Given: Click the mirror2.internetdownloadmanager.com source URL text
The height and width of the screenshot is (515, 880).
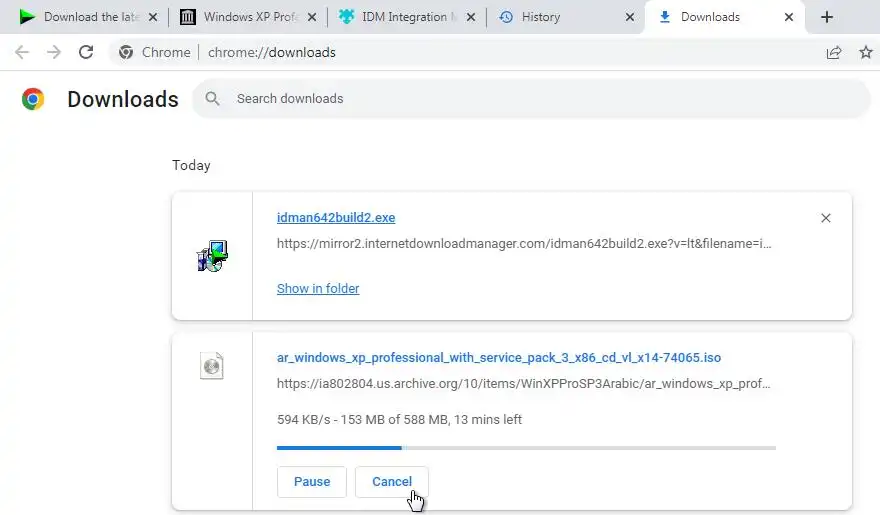Looking at the screenshot, I should tap(524, 243).
